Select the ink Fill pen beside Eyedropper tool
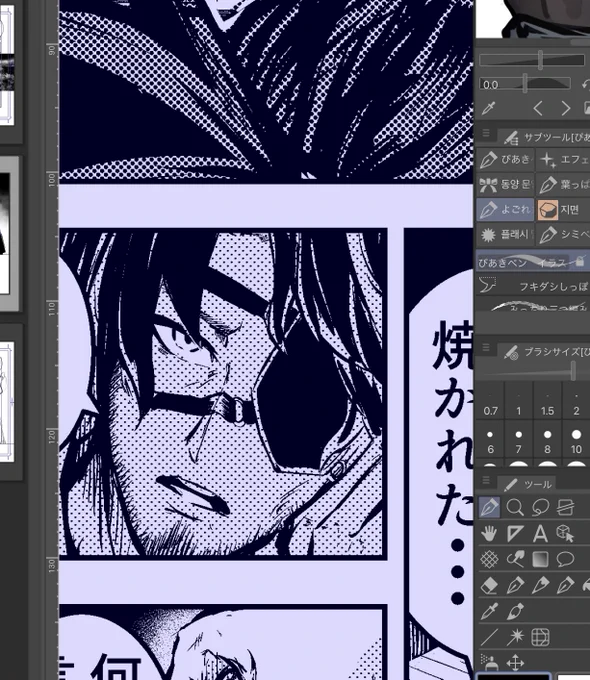The image size is (590, 680). pos(515,611)
